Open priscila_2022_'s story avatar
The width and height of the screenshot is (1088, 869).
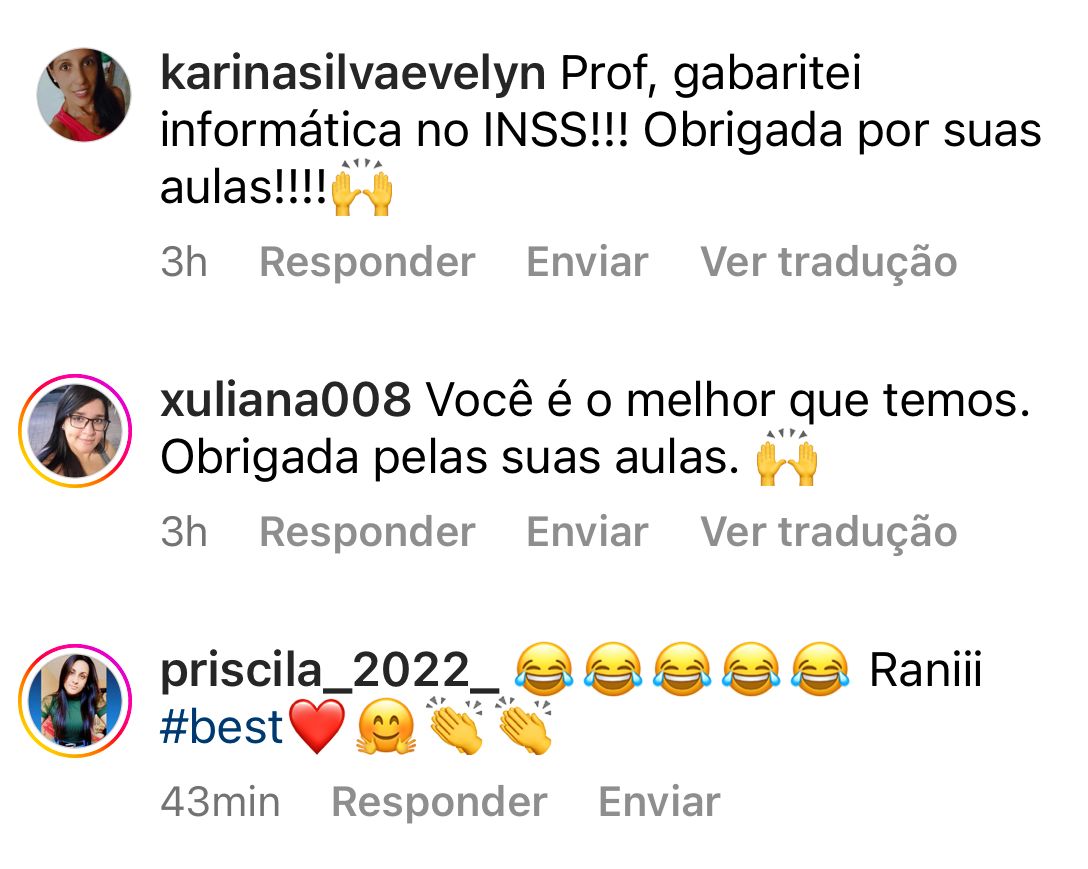(x=75, y=700)
